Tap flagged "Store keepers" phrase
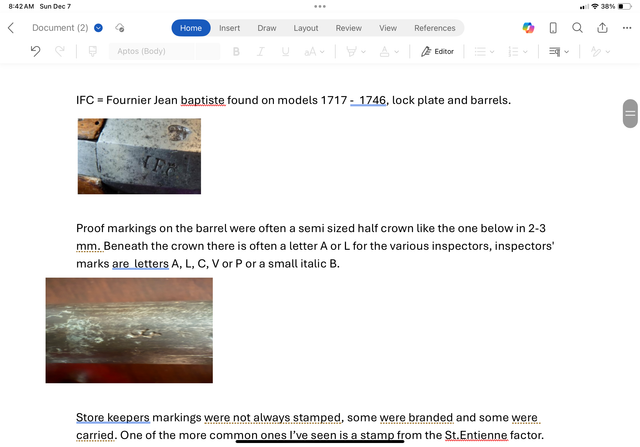The image size is (640, 447). coord(113,418)
